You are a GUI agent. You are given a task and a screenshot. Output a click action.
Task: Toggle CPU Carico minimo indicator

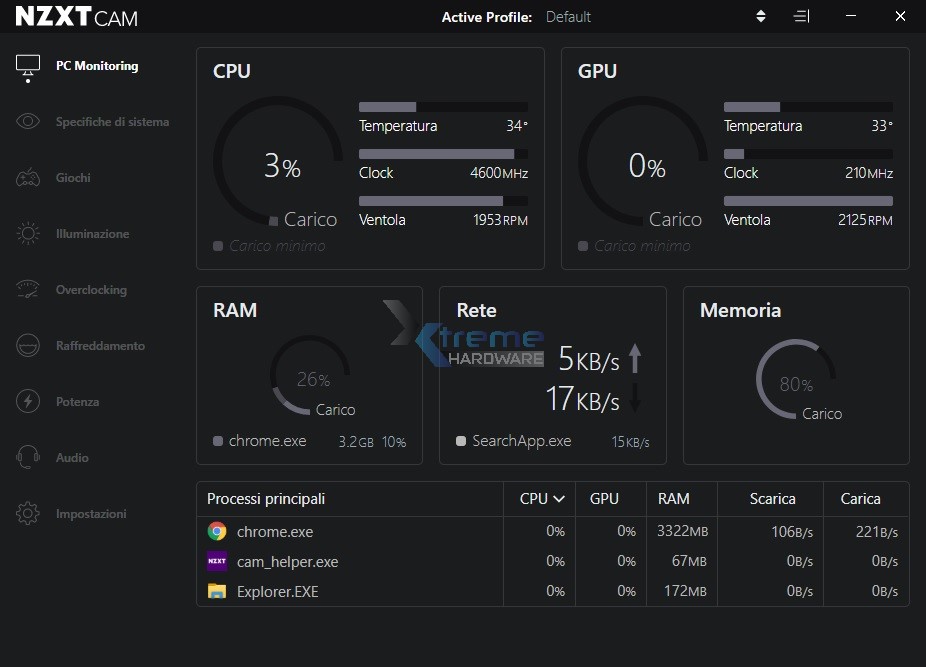218,246
